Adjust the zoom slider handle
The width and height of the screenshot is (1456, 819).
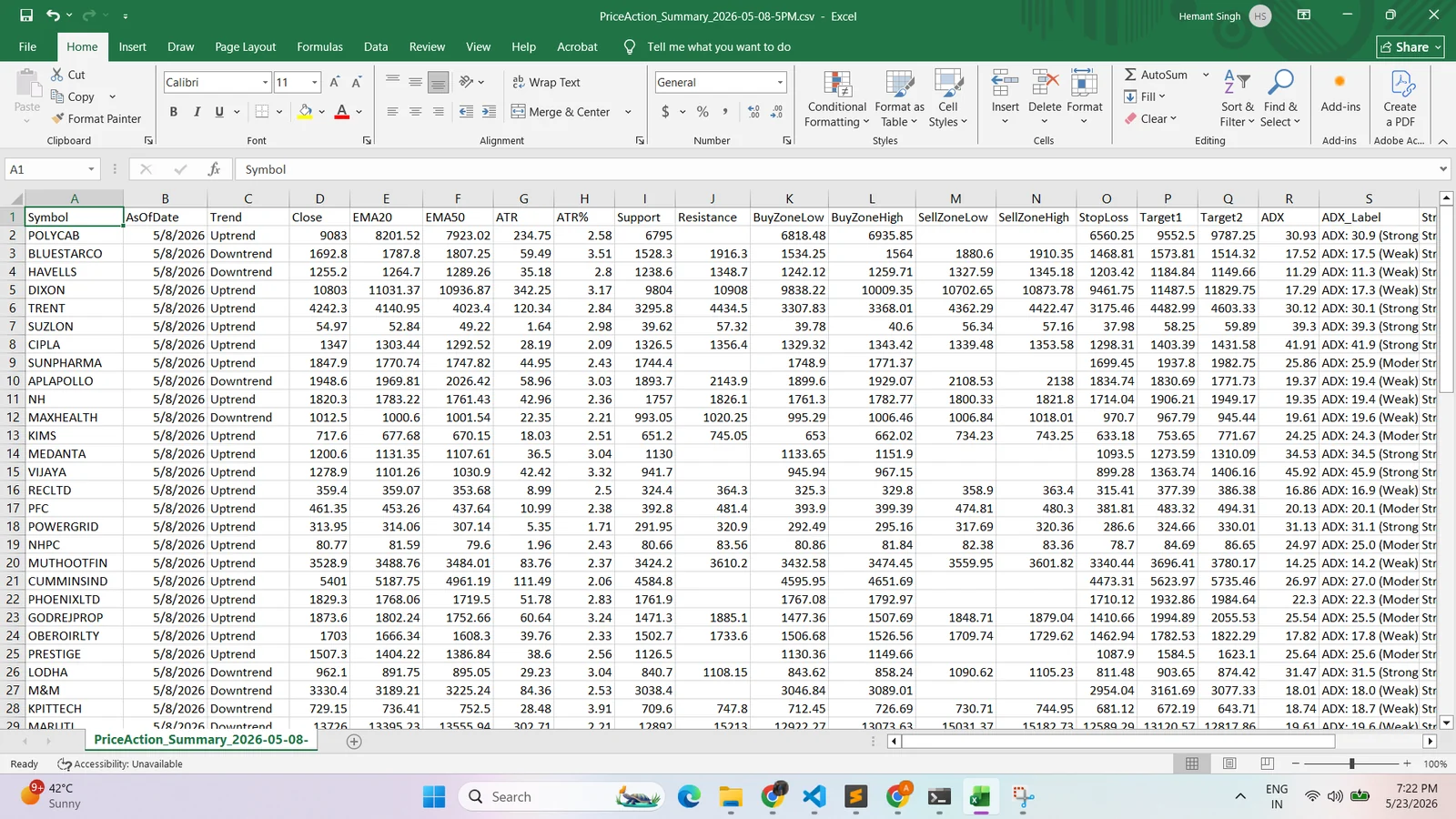pyautogui.click(x=1351, y=763)
